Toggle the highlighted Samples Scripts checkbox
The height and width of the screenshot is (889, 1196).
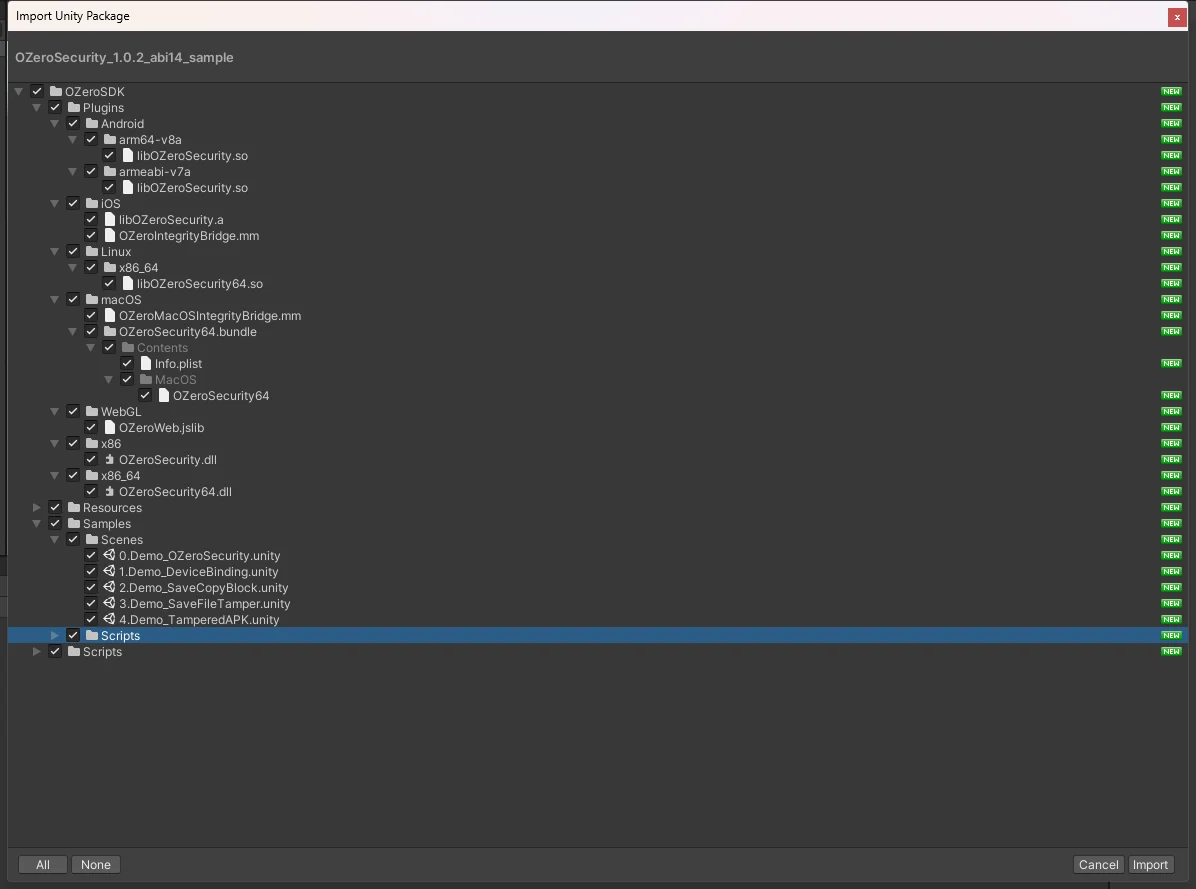(73, 636)
